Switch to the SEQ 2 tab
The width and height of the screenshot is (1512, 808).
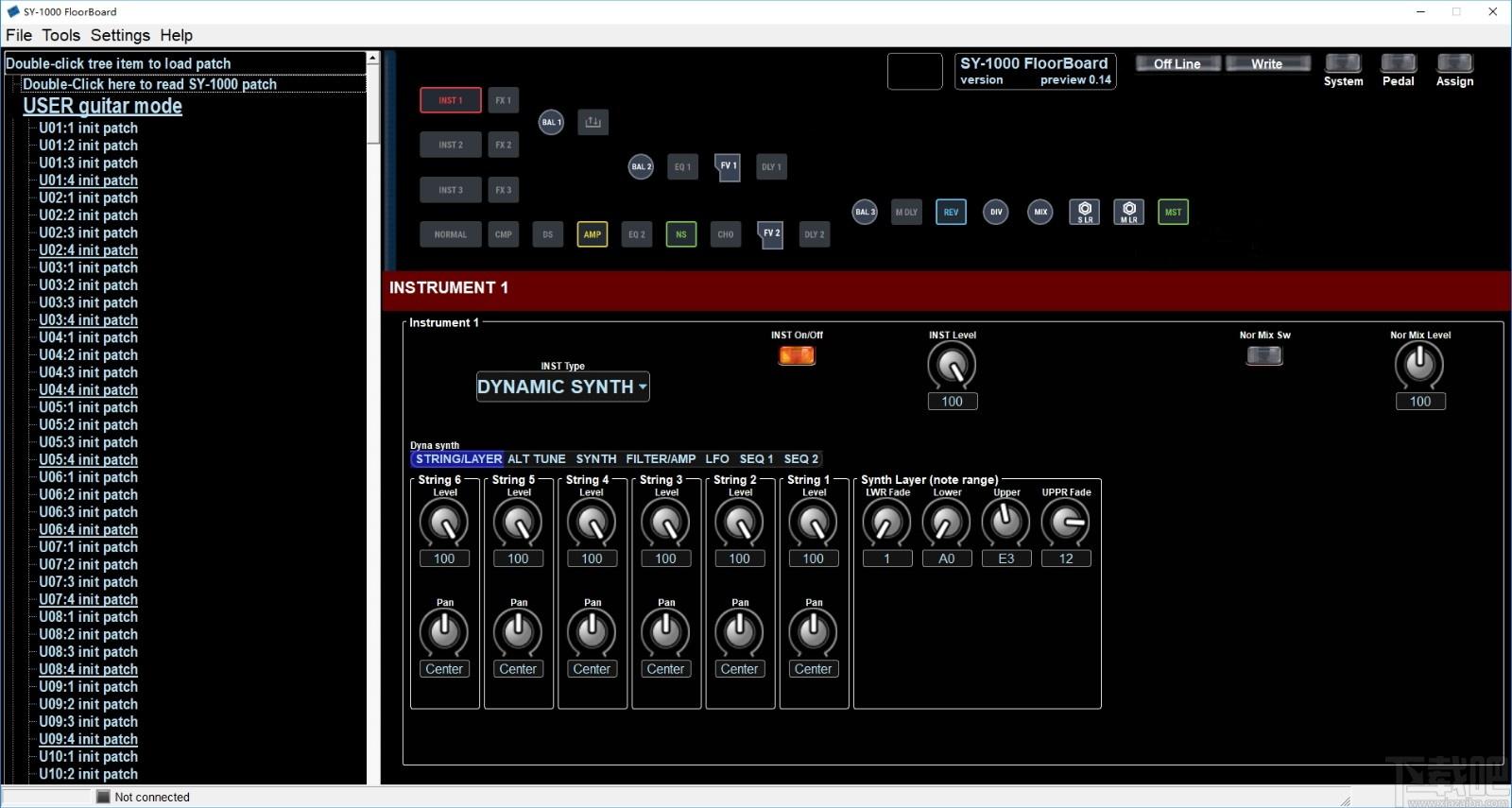[x=801, y=458]
